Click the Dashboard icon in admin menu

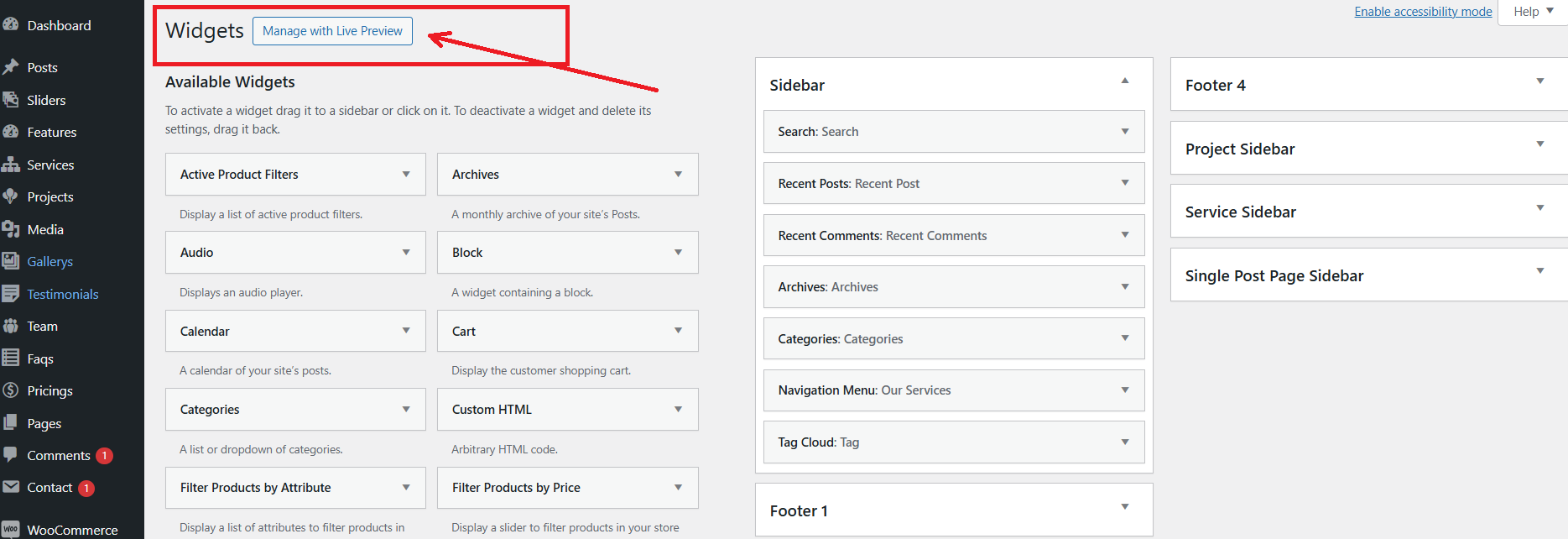coord(11,25)
